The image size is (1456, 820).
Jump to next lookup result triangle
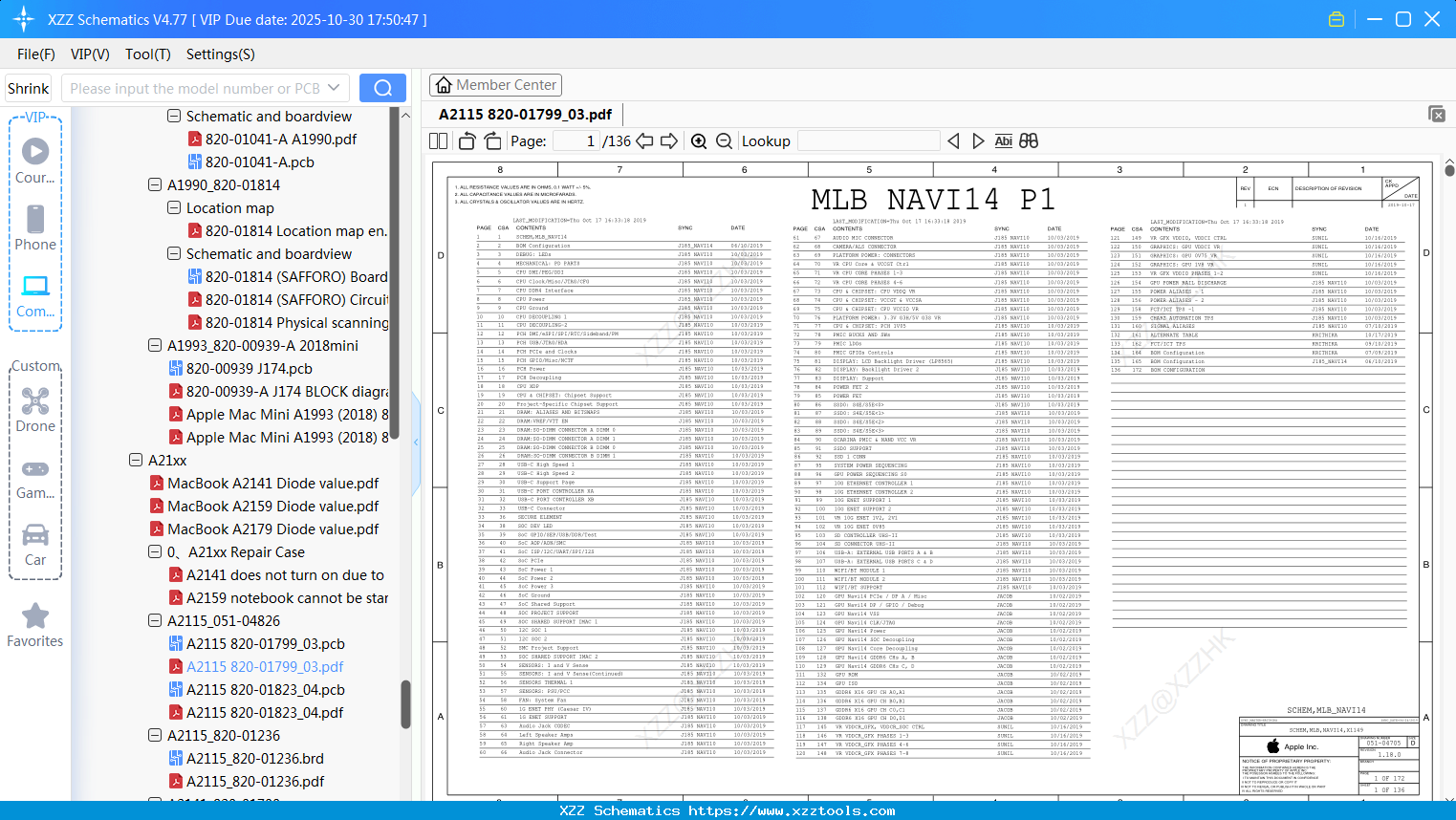(978, 141)
